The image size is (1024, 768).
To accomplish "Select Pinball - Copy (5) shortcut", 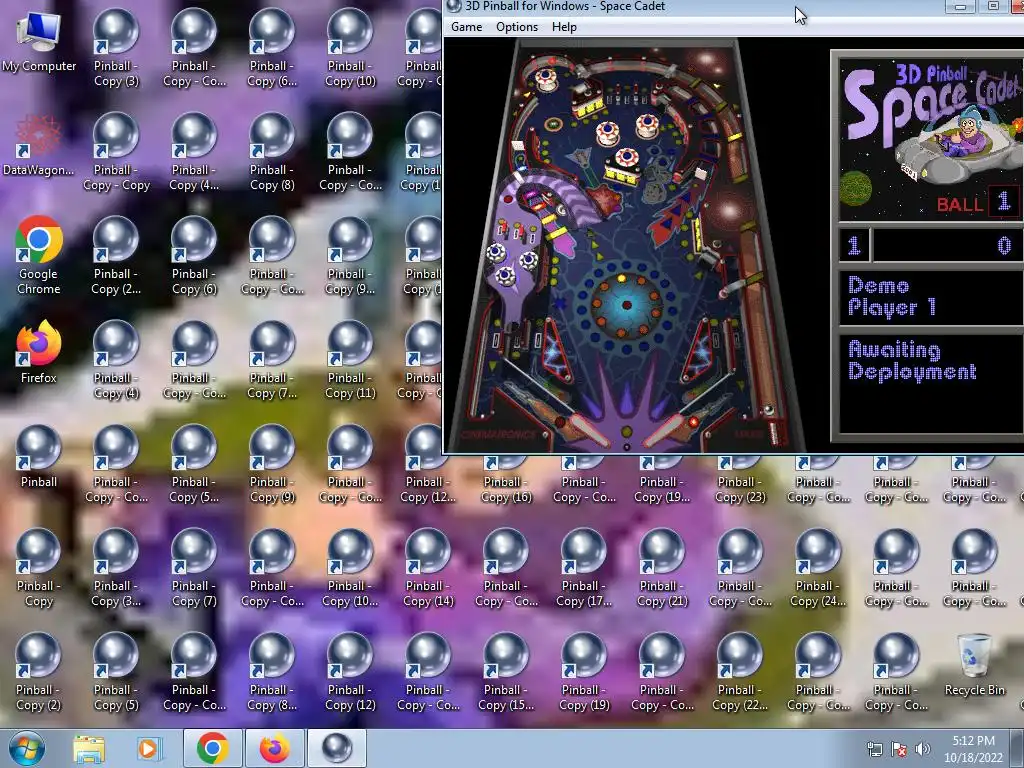I will 116,671.
